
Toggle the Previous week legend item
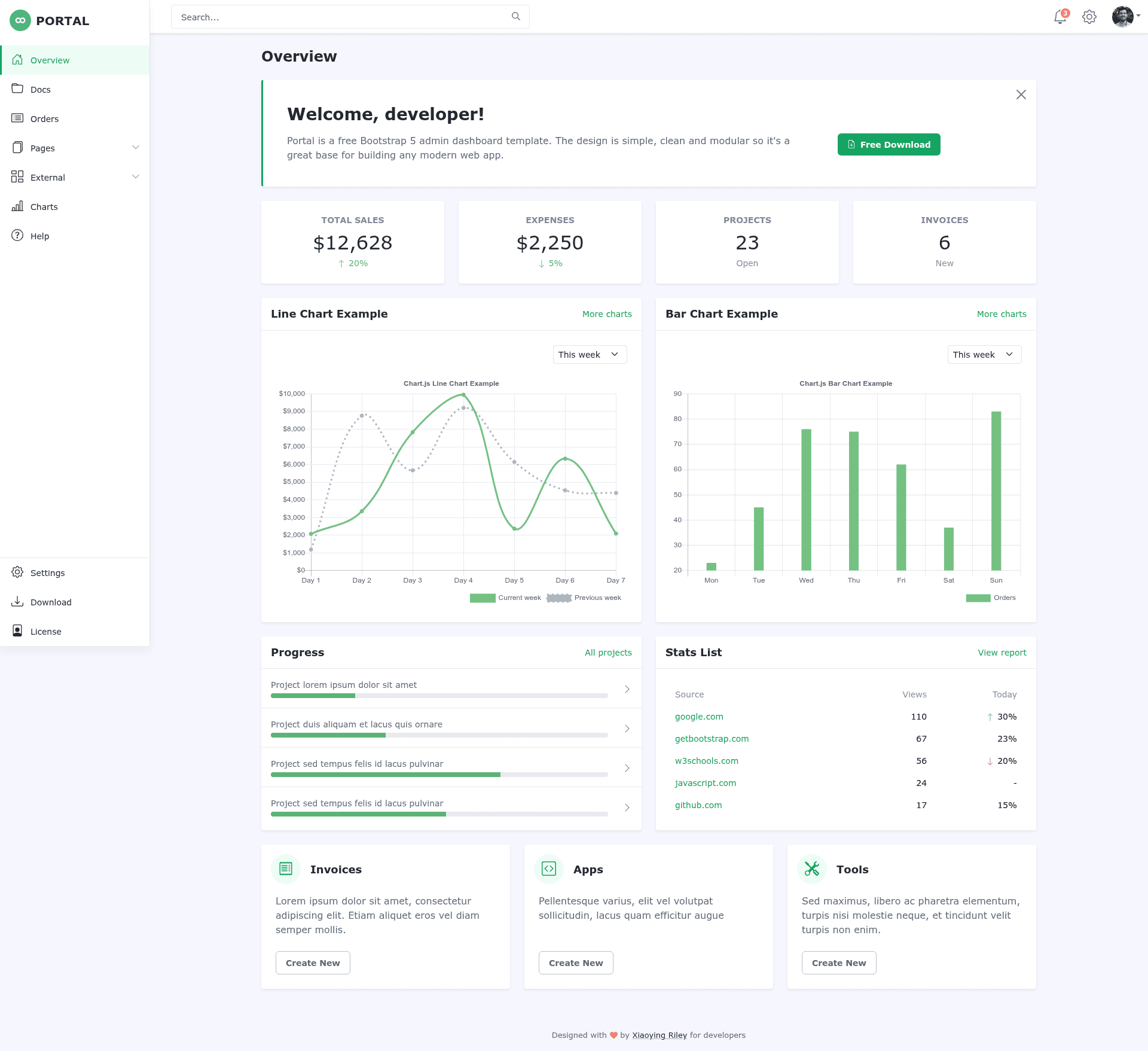(584, 598)
